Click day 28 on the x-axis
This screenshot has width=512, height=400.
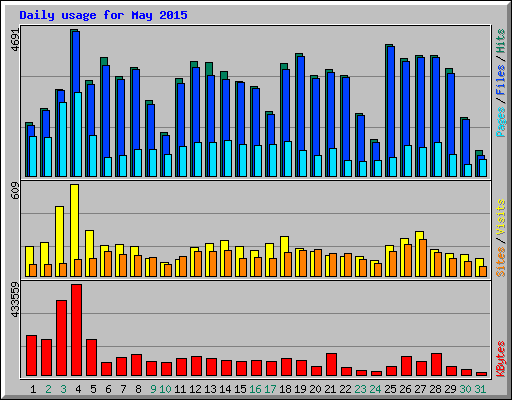[x=435, y=389]
